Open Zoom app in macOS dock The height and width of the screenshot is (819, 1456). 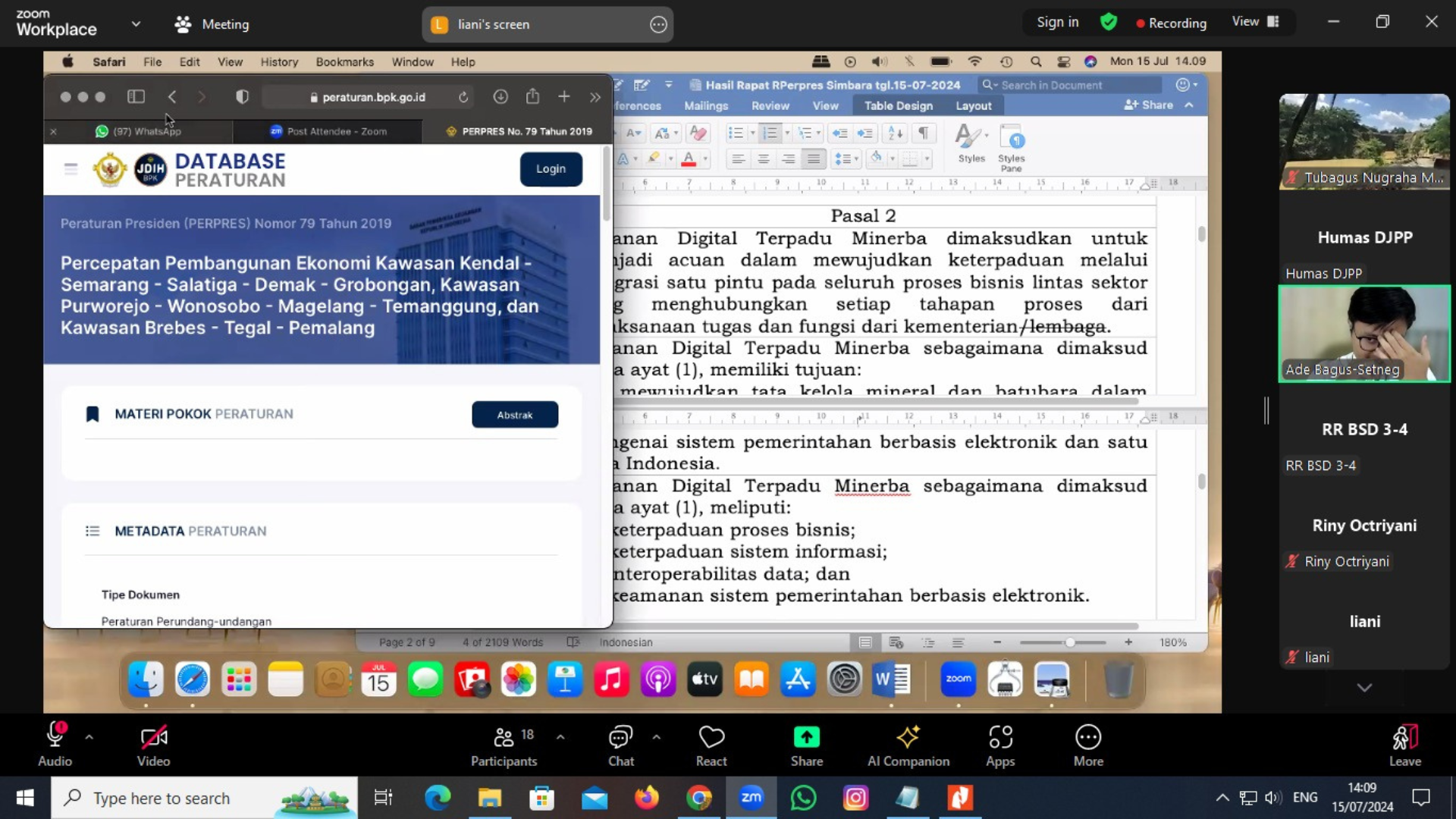point(959,679)
